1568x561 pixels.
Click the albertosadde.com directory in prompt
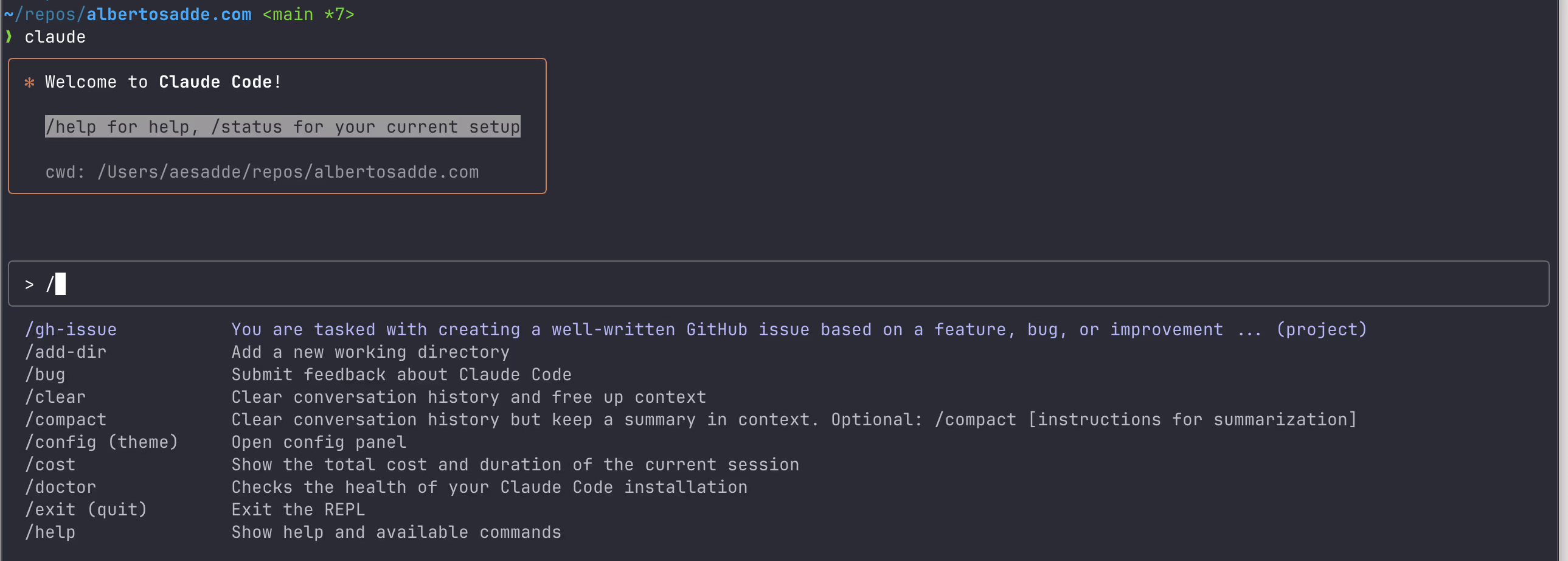pyautogui.click(x=168, y=14)
